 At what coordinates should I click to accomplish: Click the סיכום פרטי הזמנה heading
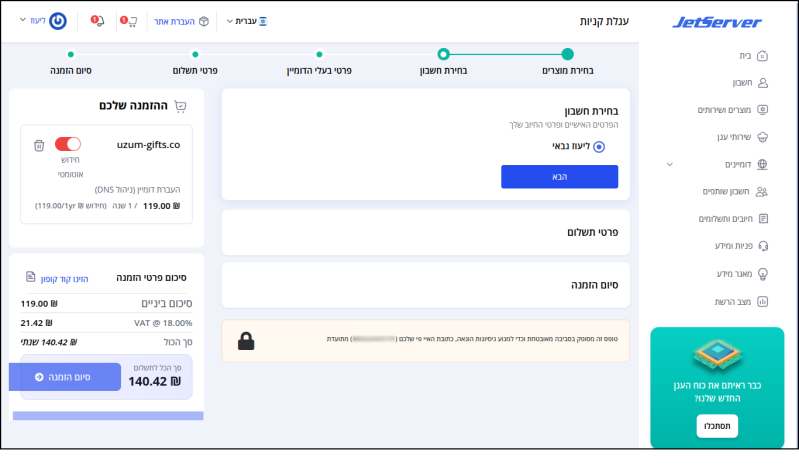[x=151, y=278]
